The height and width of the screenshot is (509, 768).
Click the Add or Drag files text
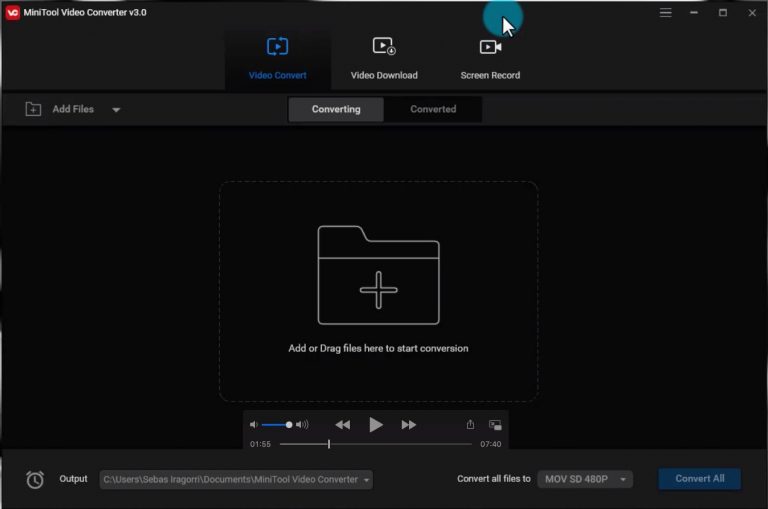point(378,348)
